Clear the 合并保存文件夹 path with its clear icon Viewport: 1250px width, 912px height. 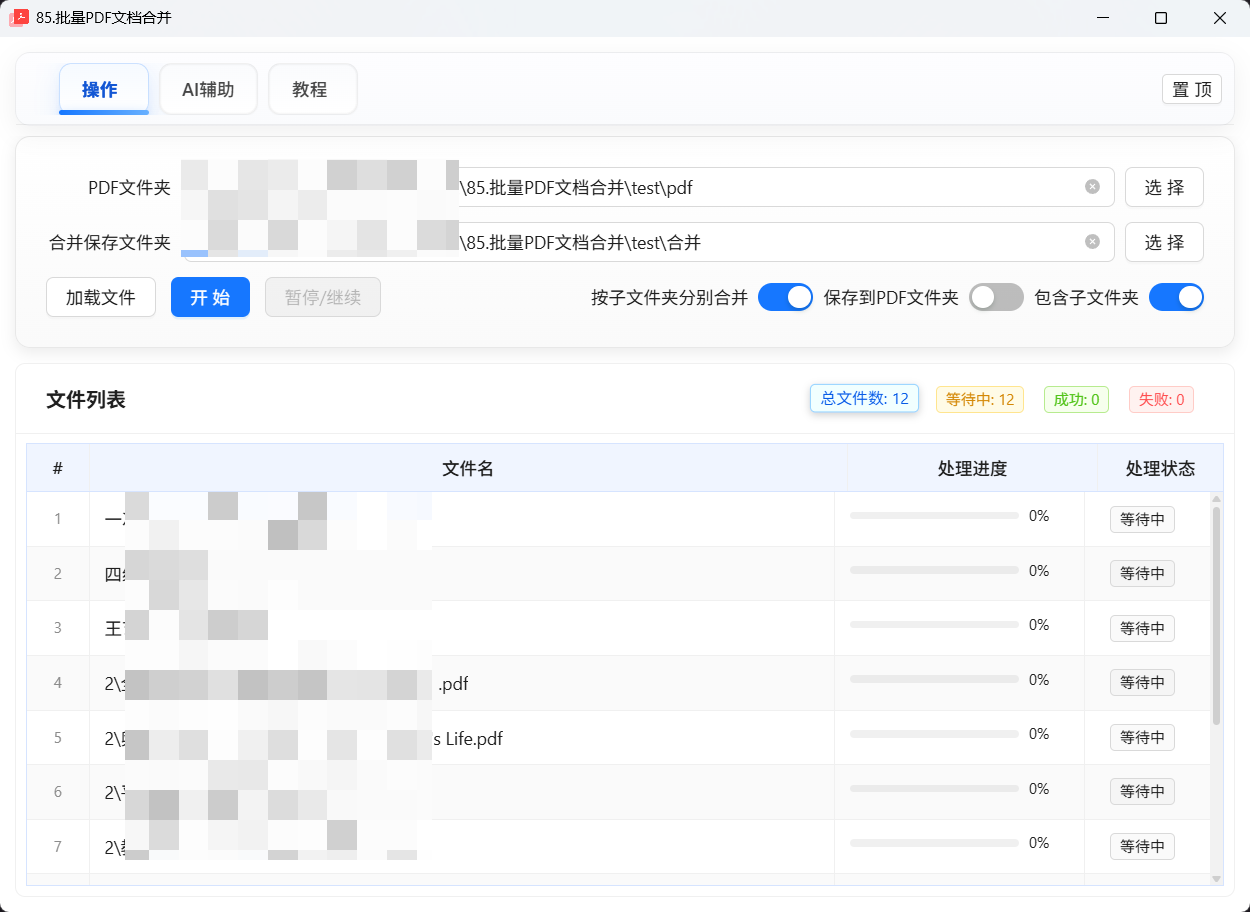(x=1091, y=241)
